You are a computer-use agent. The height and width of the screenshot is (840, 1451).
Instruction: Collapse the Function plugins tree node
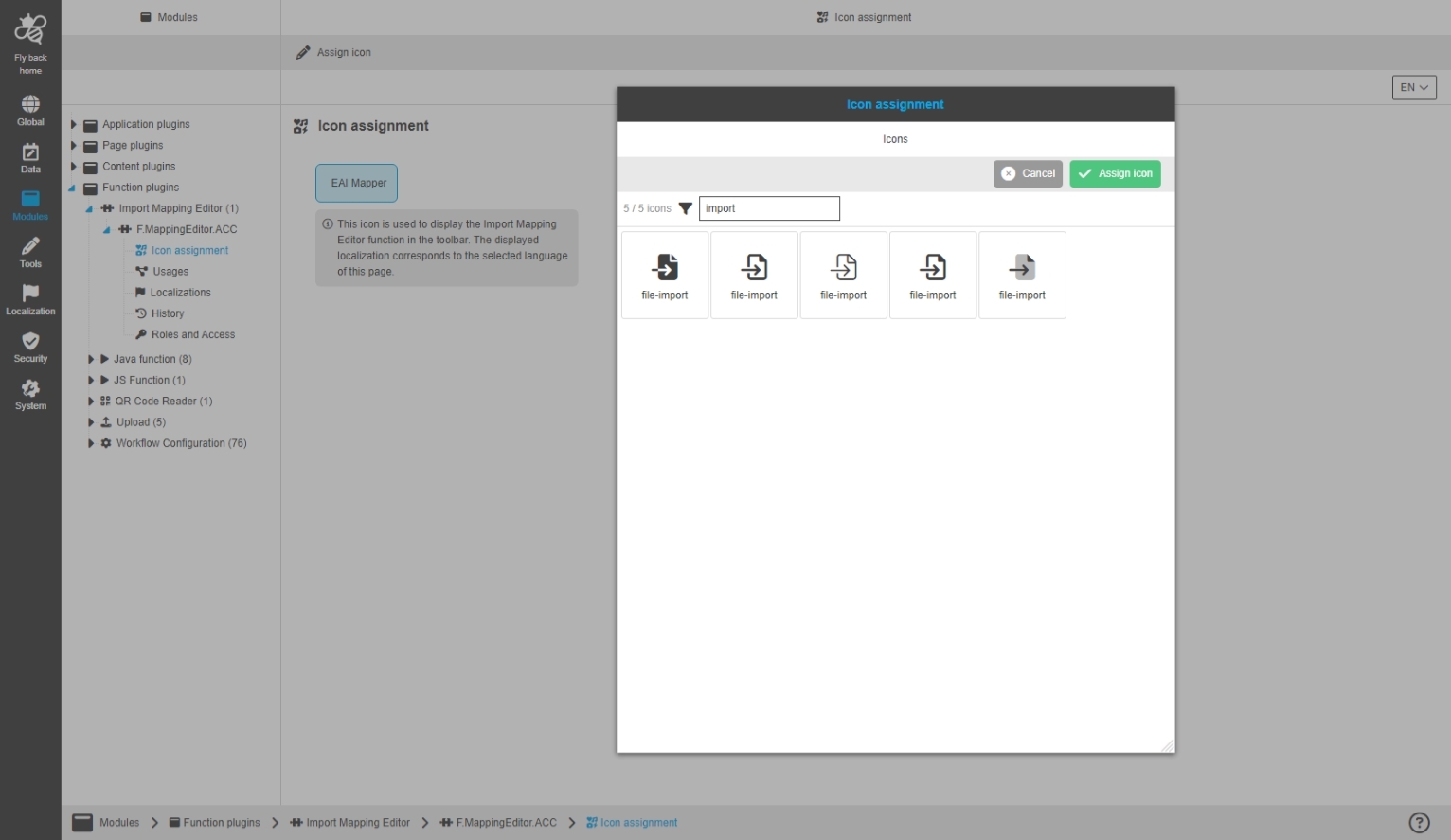72,188
